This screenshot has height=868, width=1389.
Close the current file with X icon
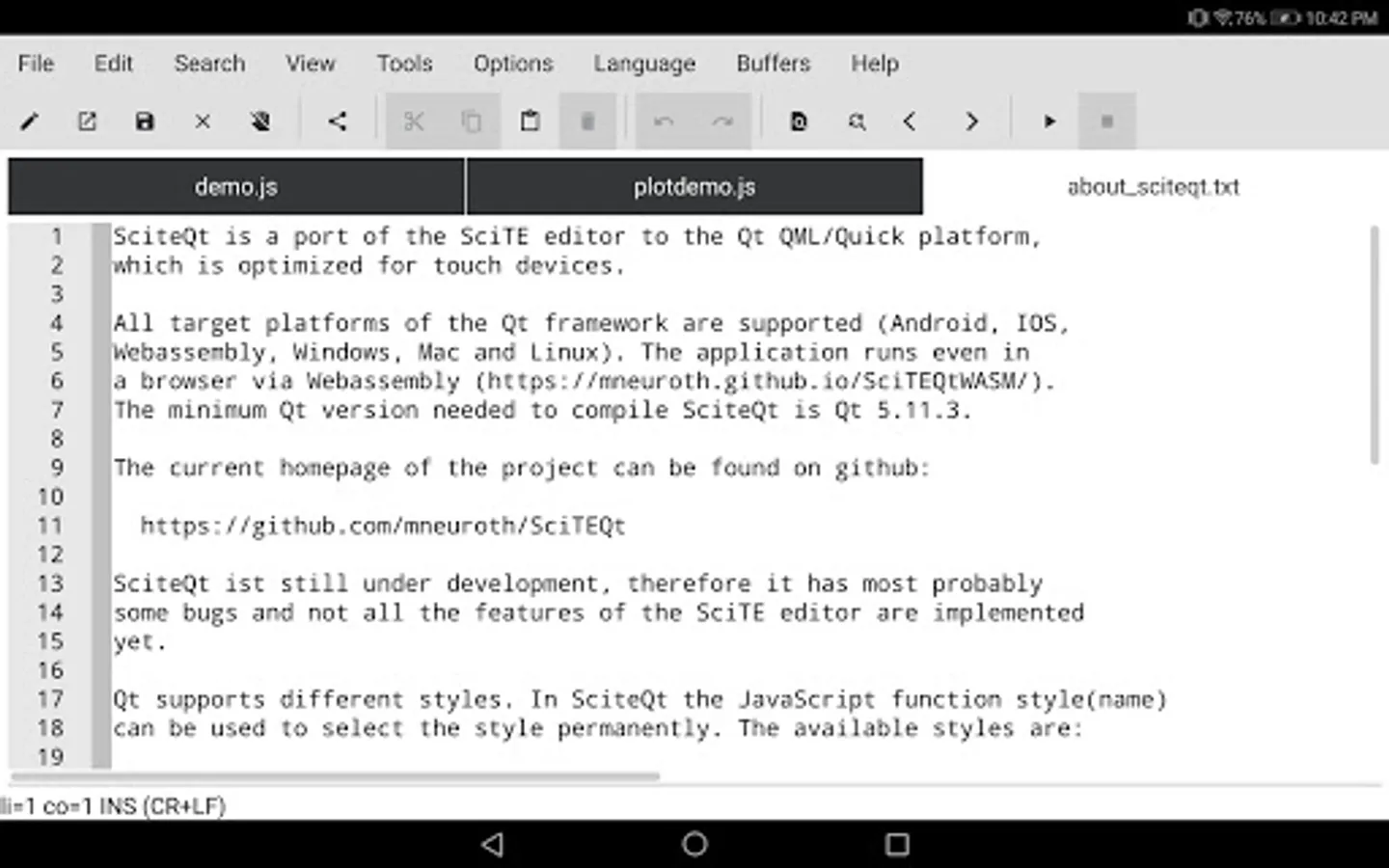click(203, 122)
